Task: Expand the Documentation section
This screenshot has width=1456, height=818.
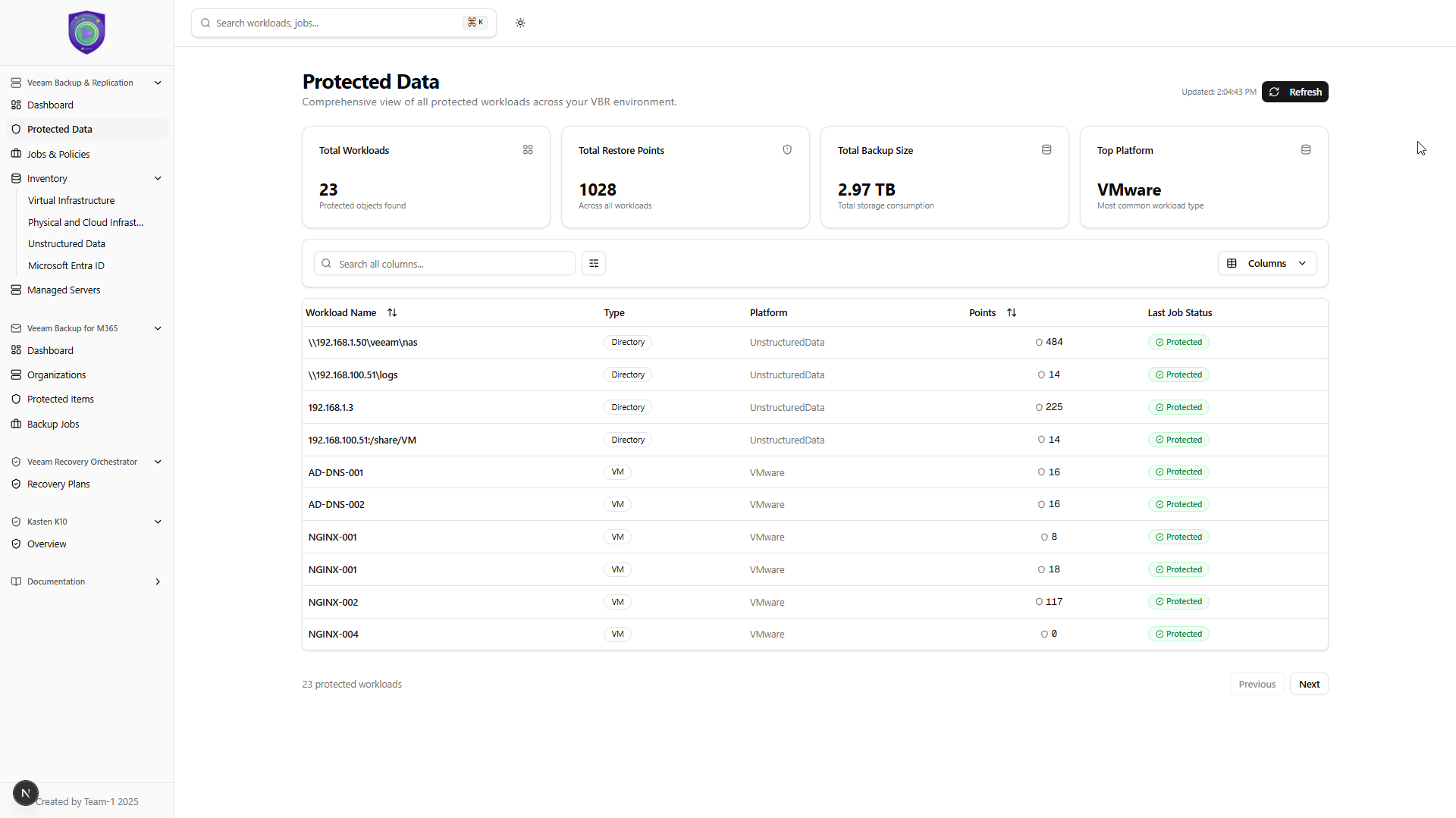Action: coord(158,582)
